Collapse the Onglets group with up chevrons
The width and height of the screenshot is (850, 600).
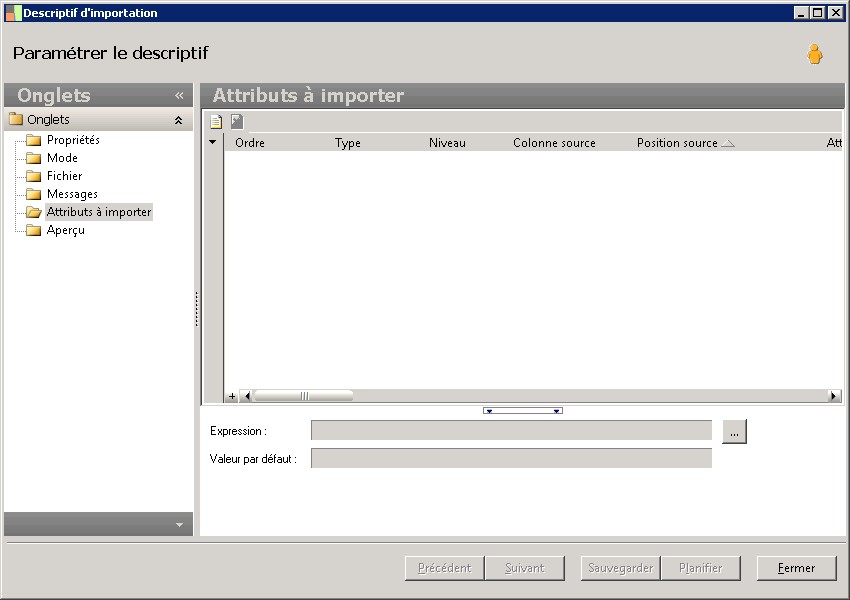(178, 120)
